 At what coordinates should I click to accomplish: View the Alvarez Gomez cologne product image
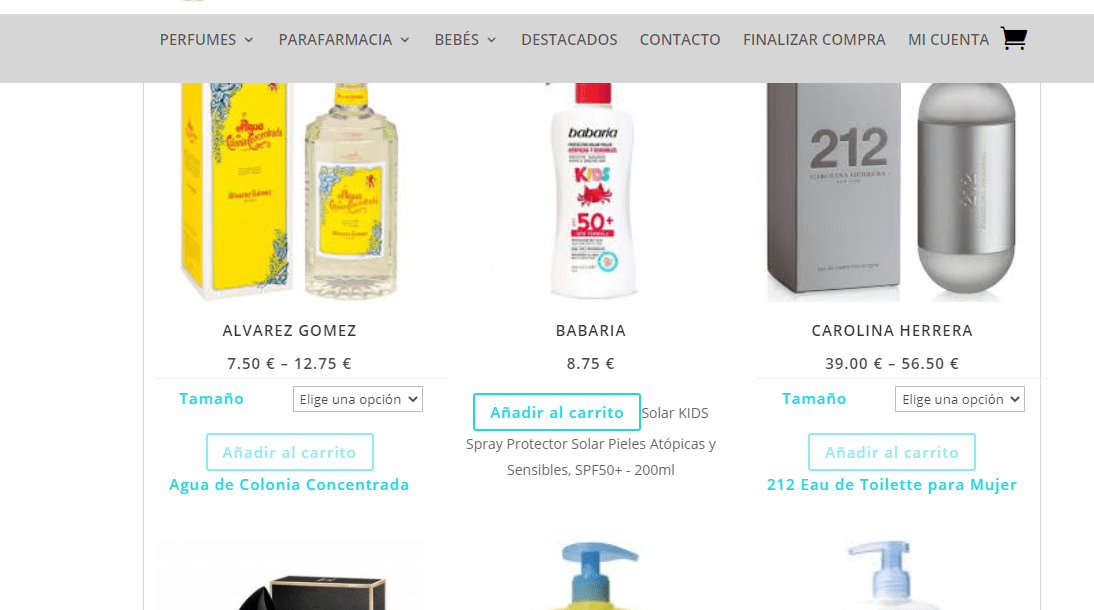point(290,192)
